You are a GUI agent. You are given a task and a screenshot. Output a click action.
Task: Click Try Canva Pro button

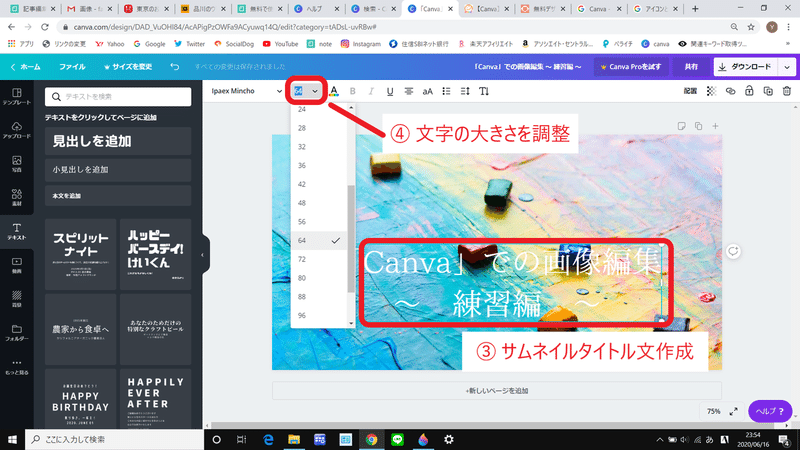[x=631, y=67]
